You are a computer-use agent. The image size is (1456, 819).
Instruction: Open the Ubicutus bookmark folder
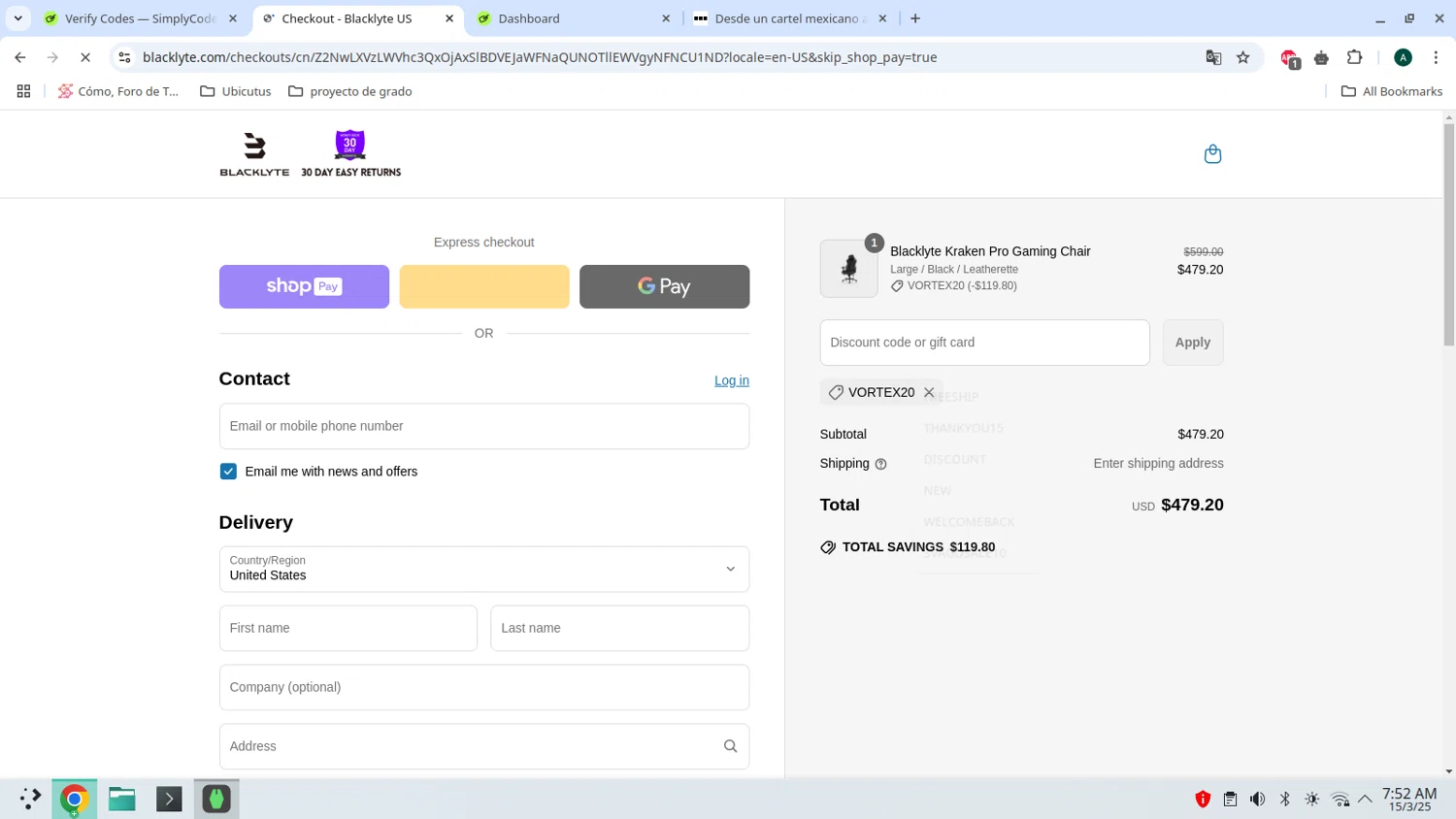point(236,91)
